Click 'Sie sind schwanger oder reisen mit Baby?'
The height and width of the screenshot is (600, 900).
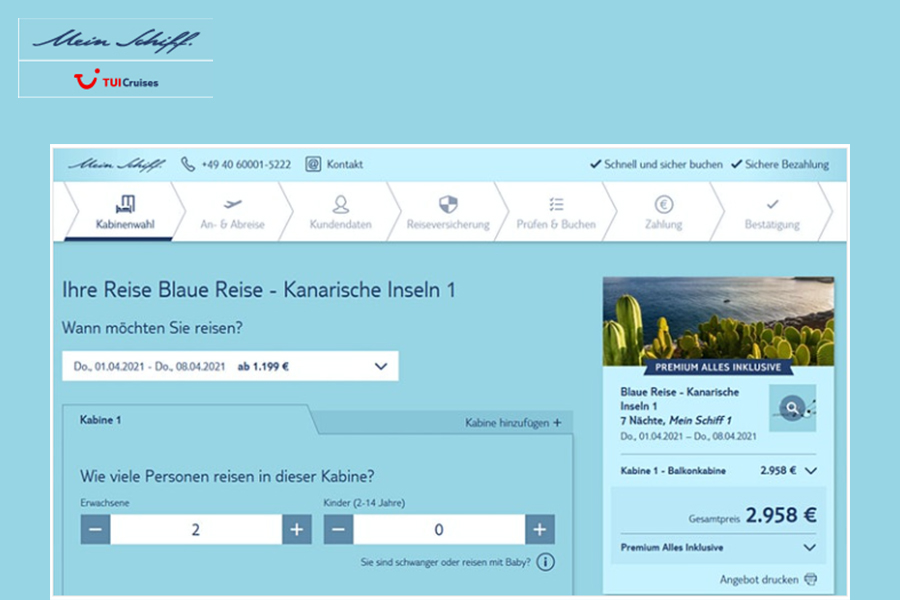(x=445, y=562)
